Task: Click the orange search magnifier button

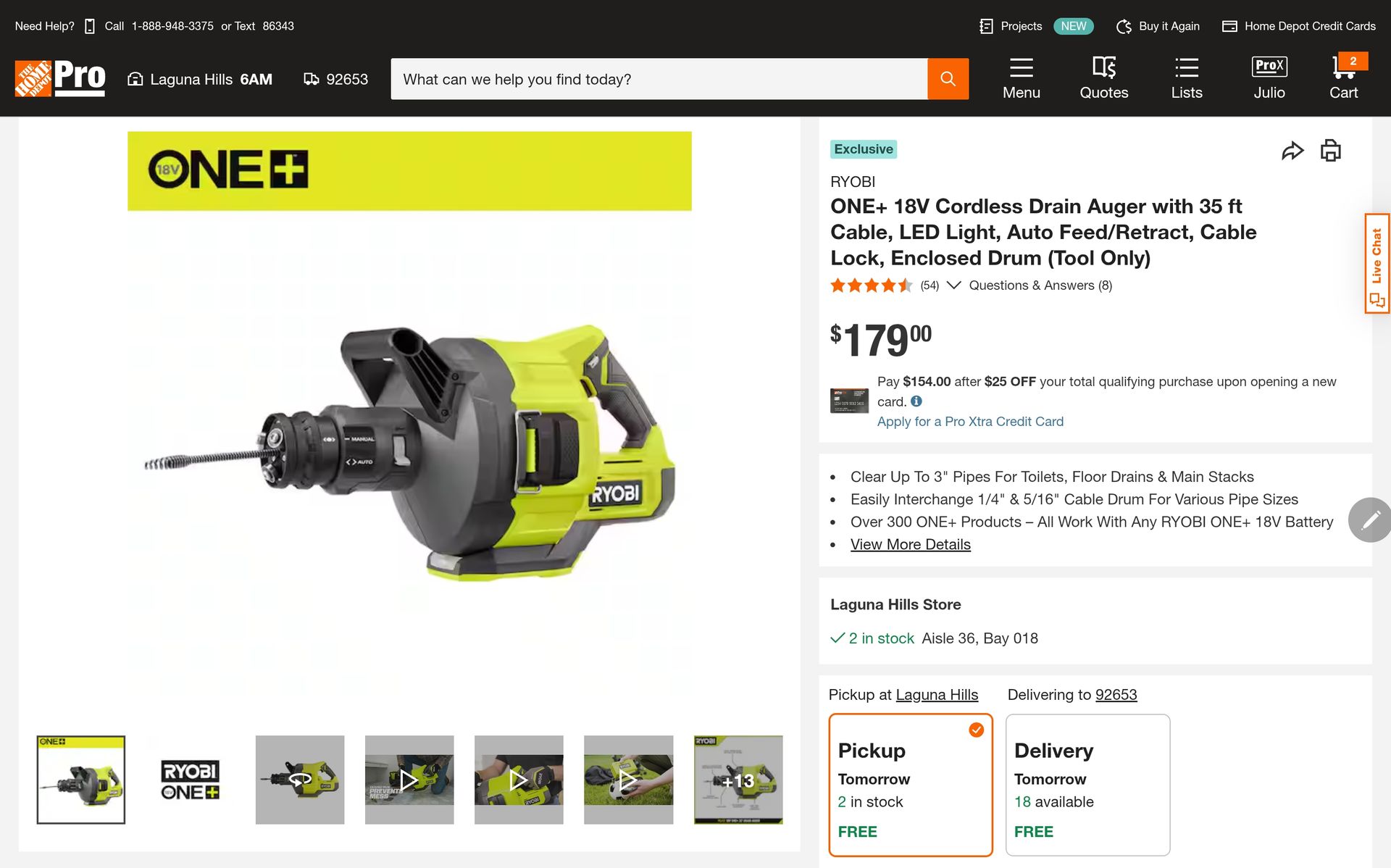Action: tap(948, 79)
